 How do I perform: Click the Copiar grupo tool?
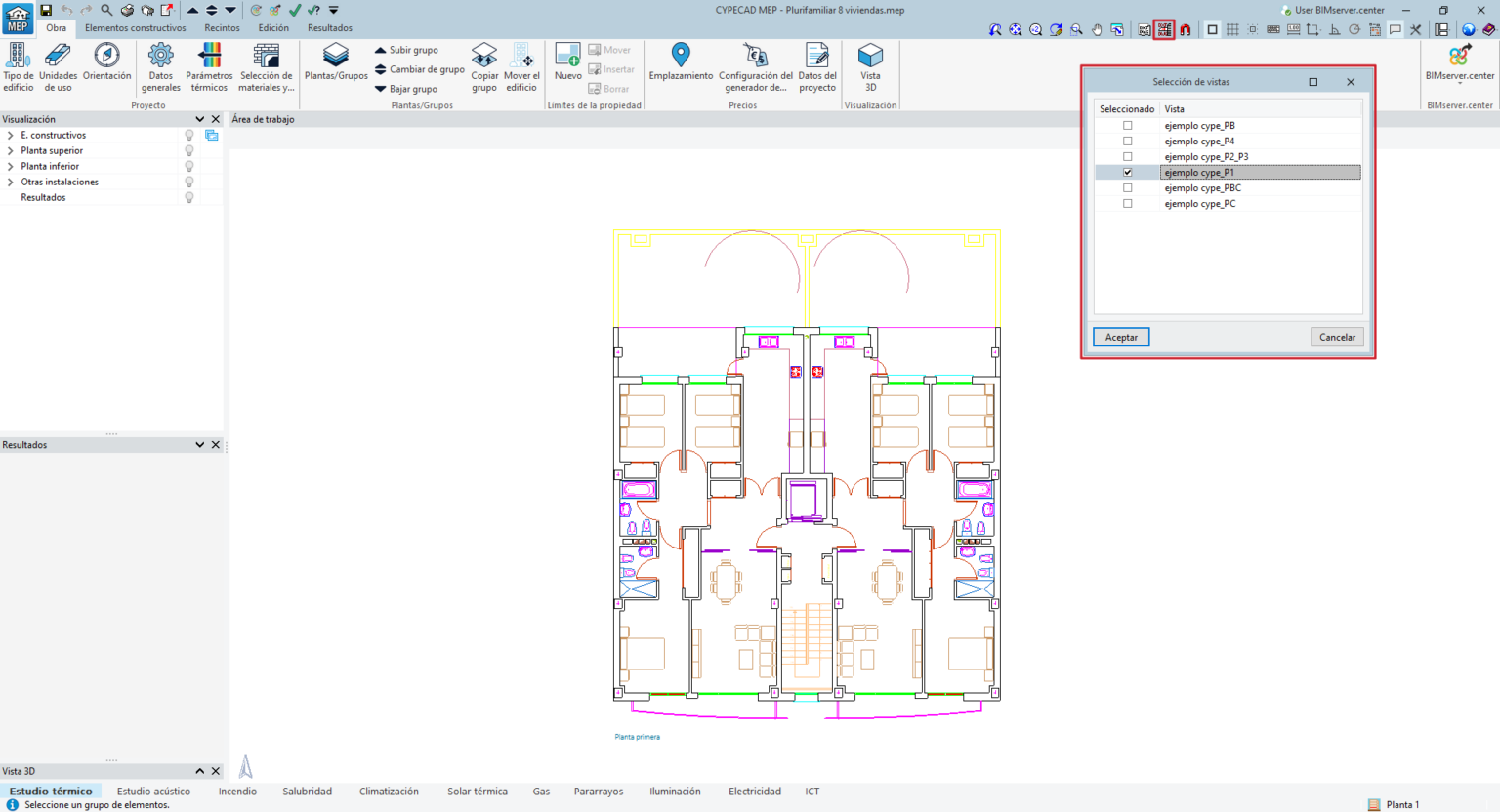pos(484,65)
